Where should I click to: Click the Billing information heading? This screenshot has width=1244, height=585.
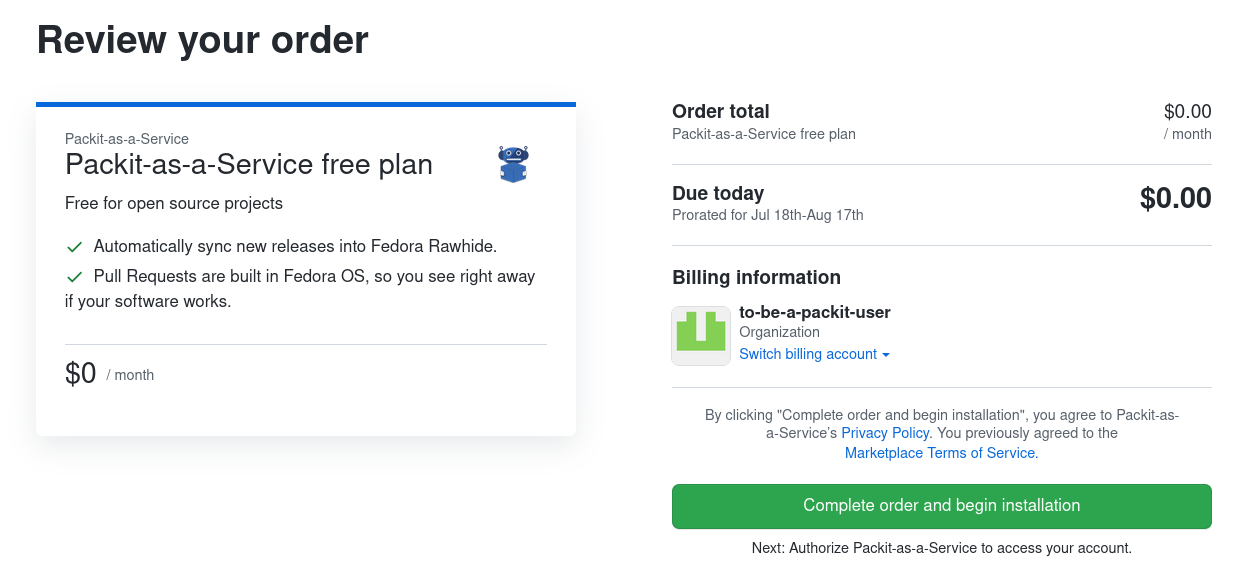point(756,278)
